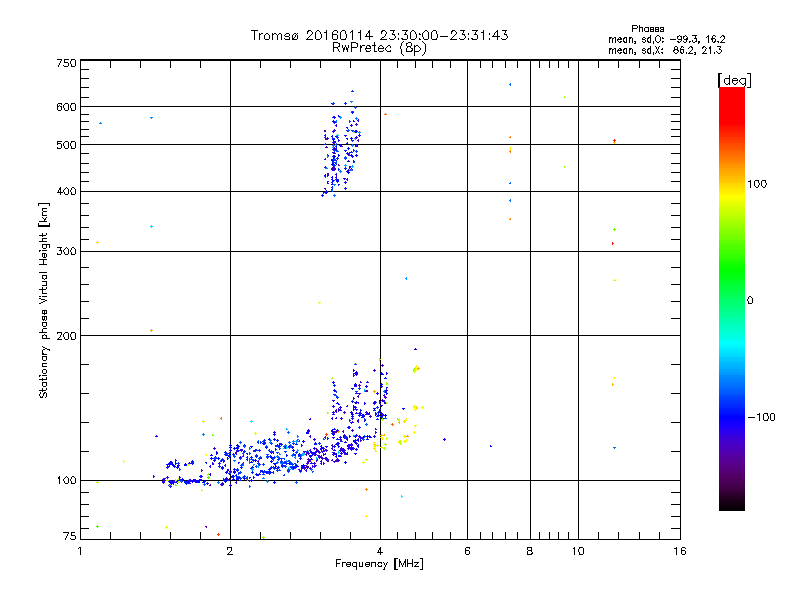Click the 200 tick label on the height axis
The width and height of the screenshot is (800, 600).
click(66, 335)
